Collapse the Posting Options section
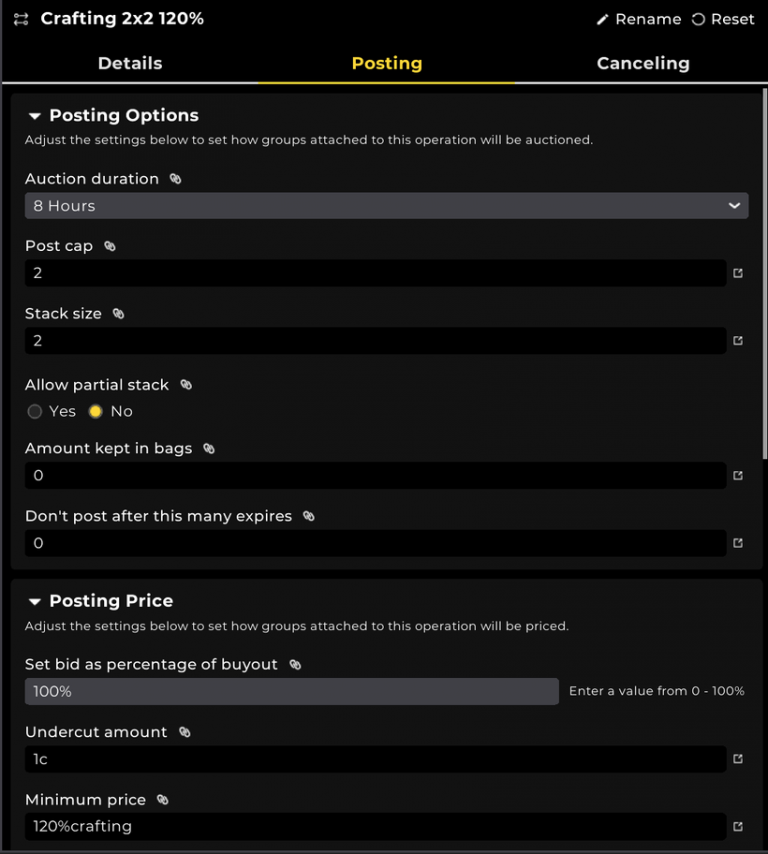 tap(35, 115)
